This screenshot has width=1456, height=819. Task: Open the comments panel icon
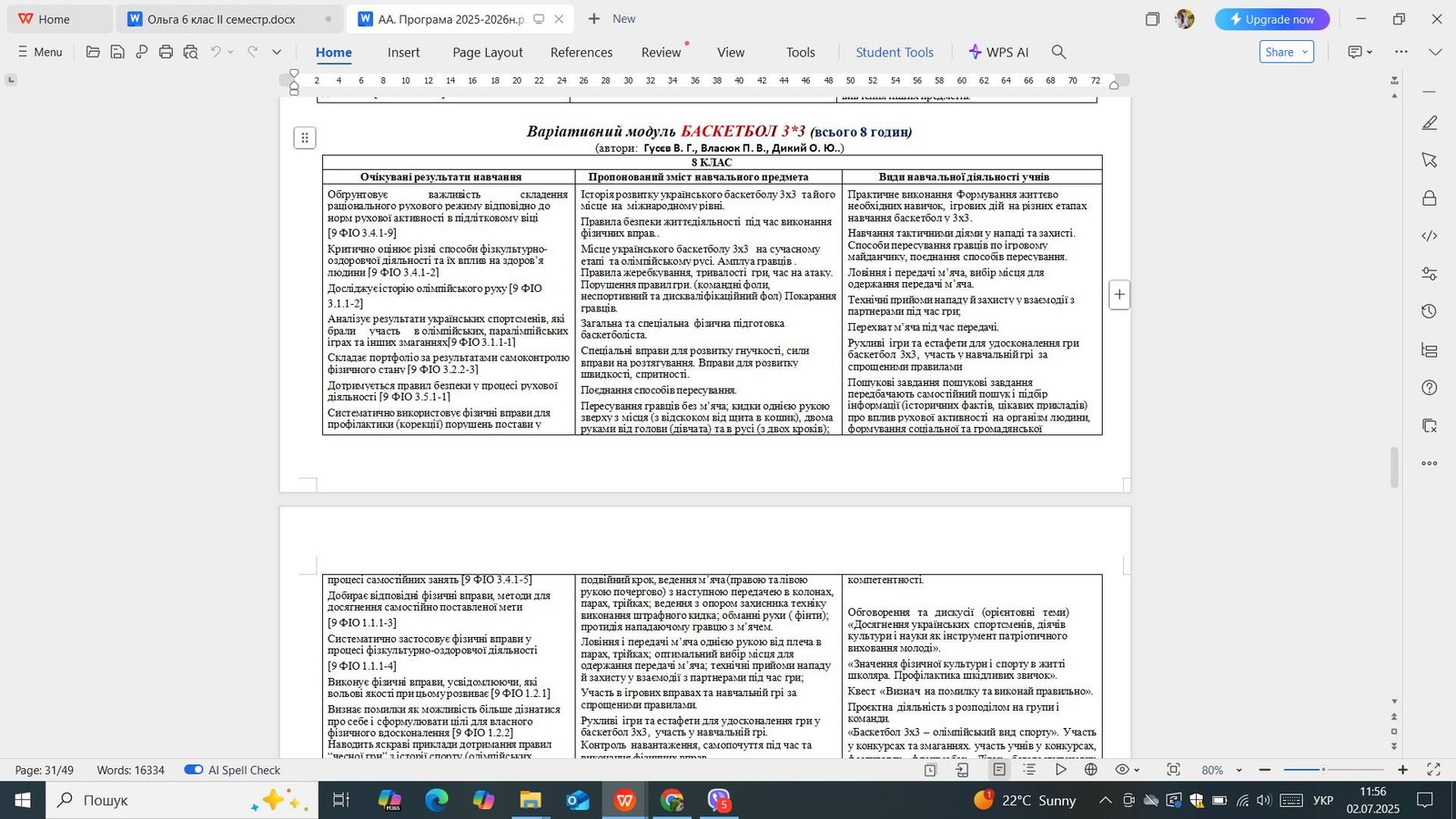point(1355,52)
